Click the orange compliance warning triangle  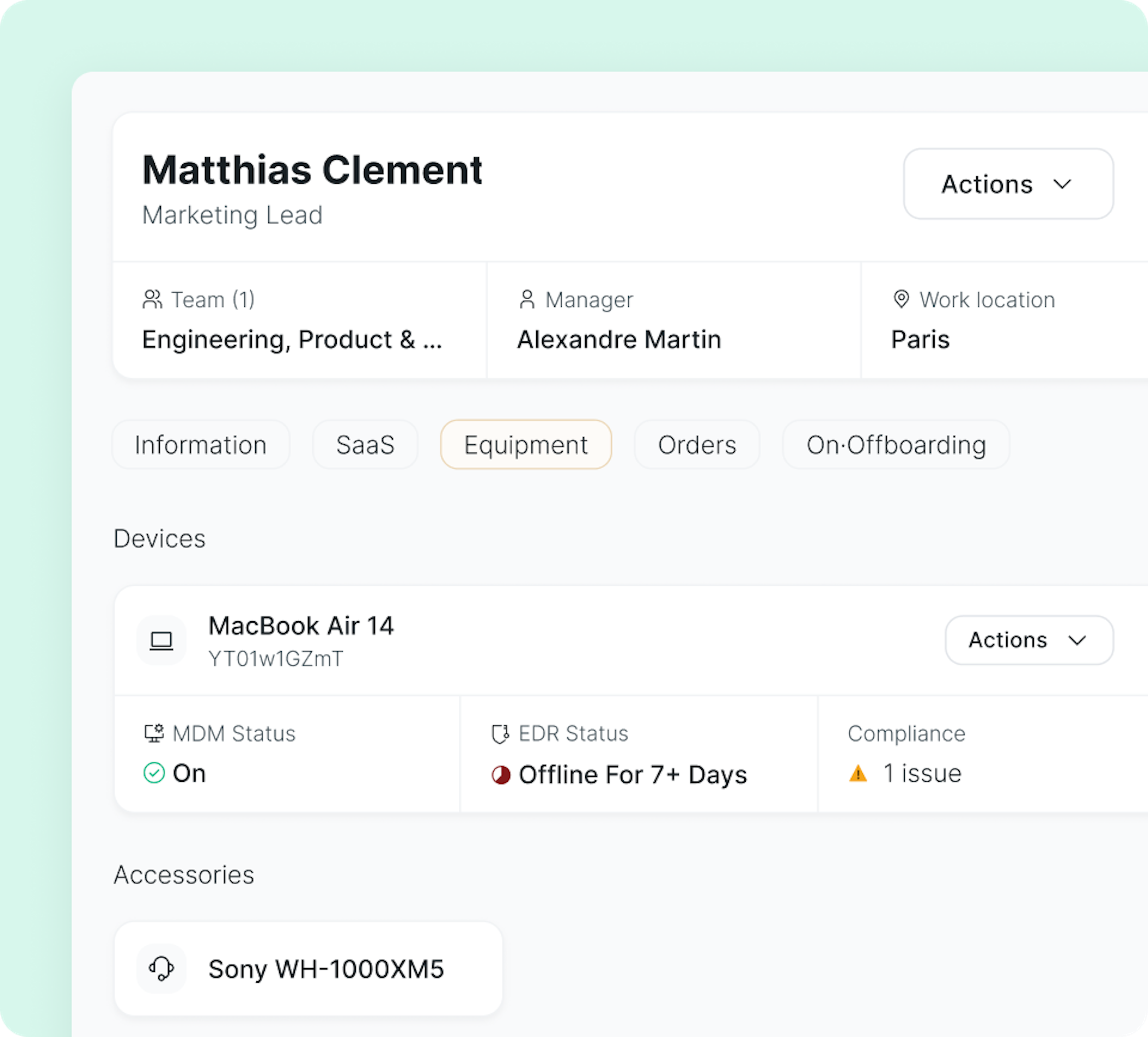[858, 774]
